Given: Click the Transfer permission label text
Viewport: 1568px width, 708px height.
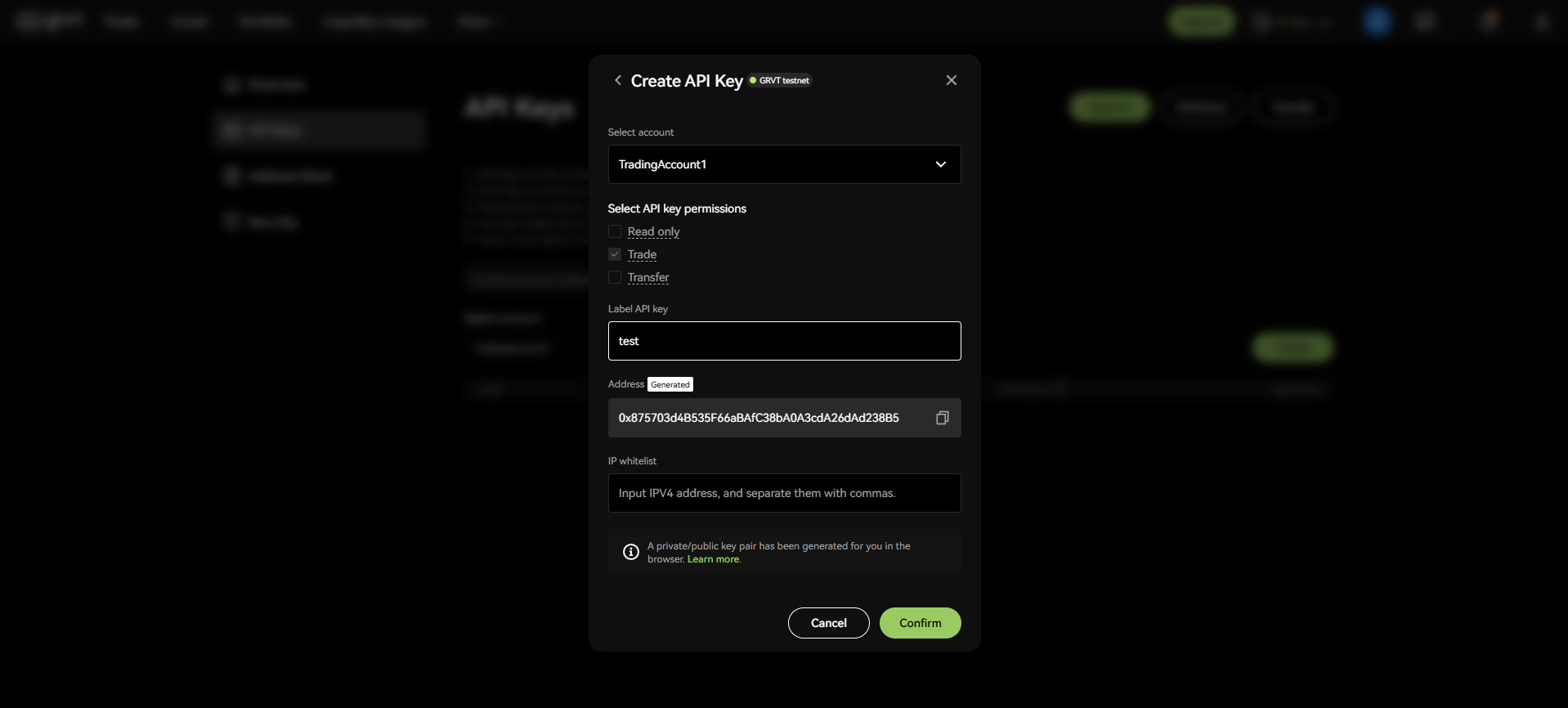Looking at the screenshot, I should (648, 277).
